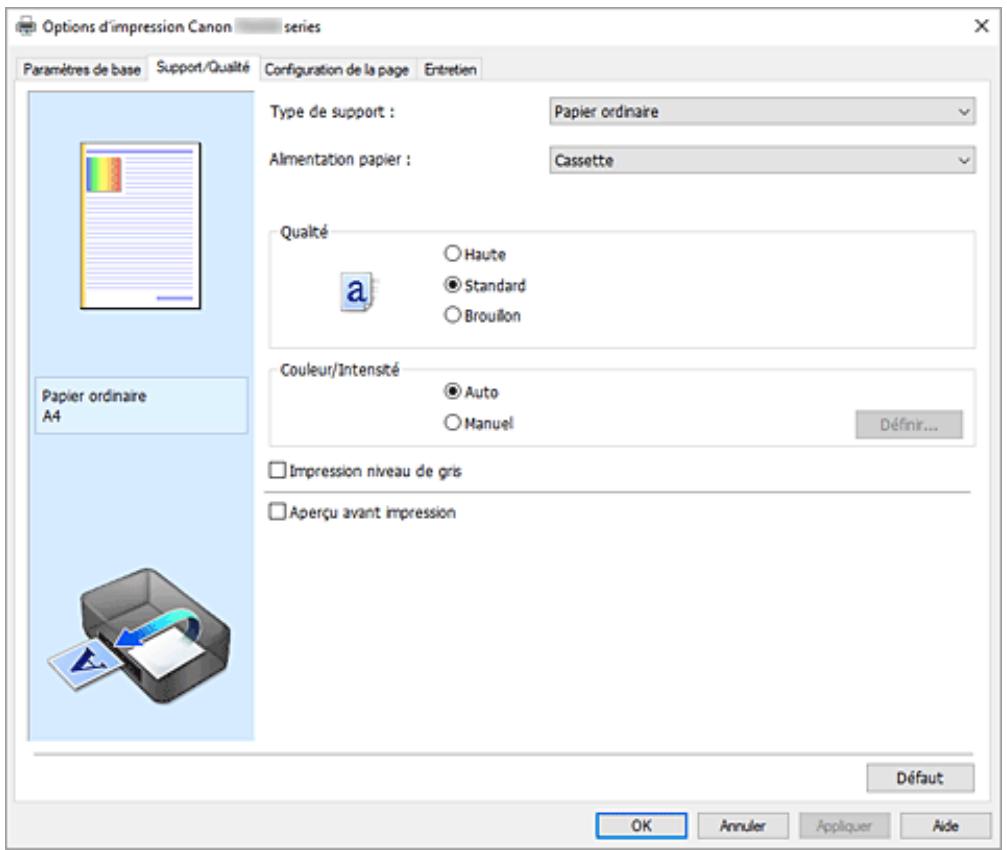The width and height of the screenshot is (1007, 850).
Task: Tick Aperçu avant impression checkbox
Action: 279,513
